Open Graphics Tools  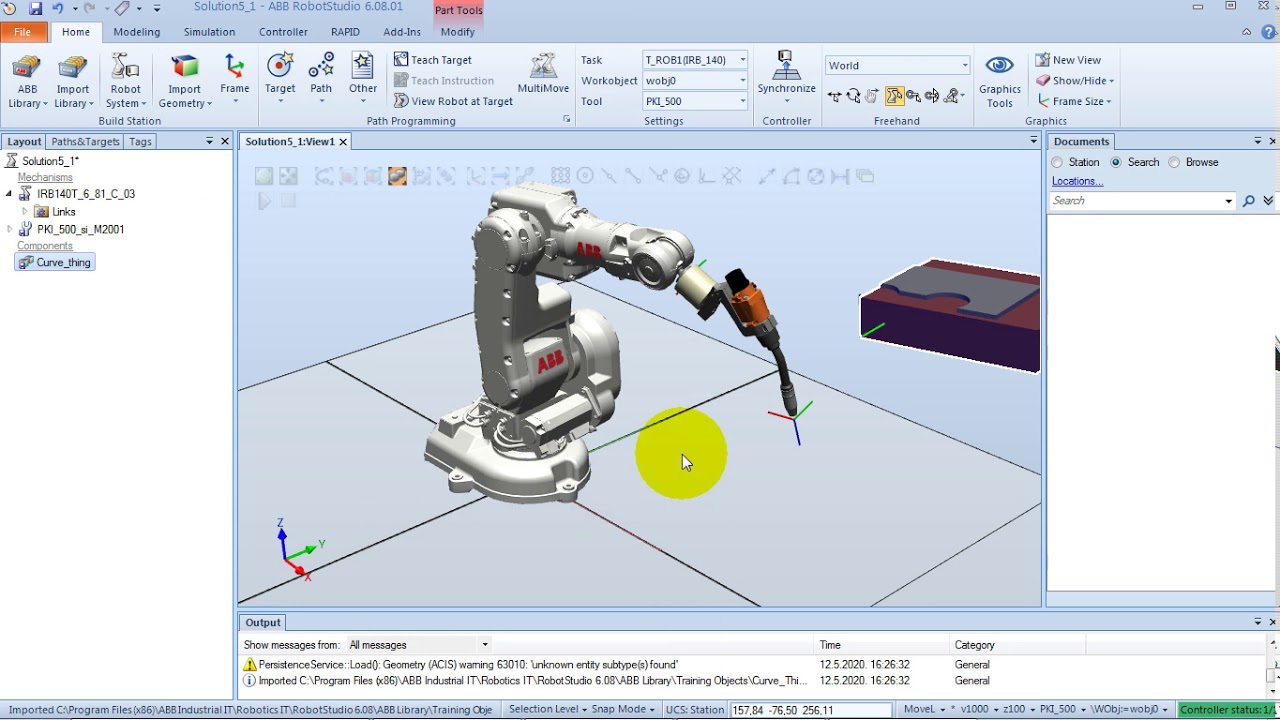(x=1000, y=82)
